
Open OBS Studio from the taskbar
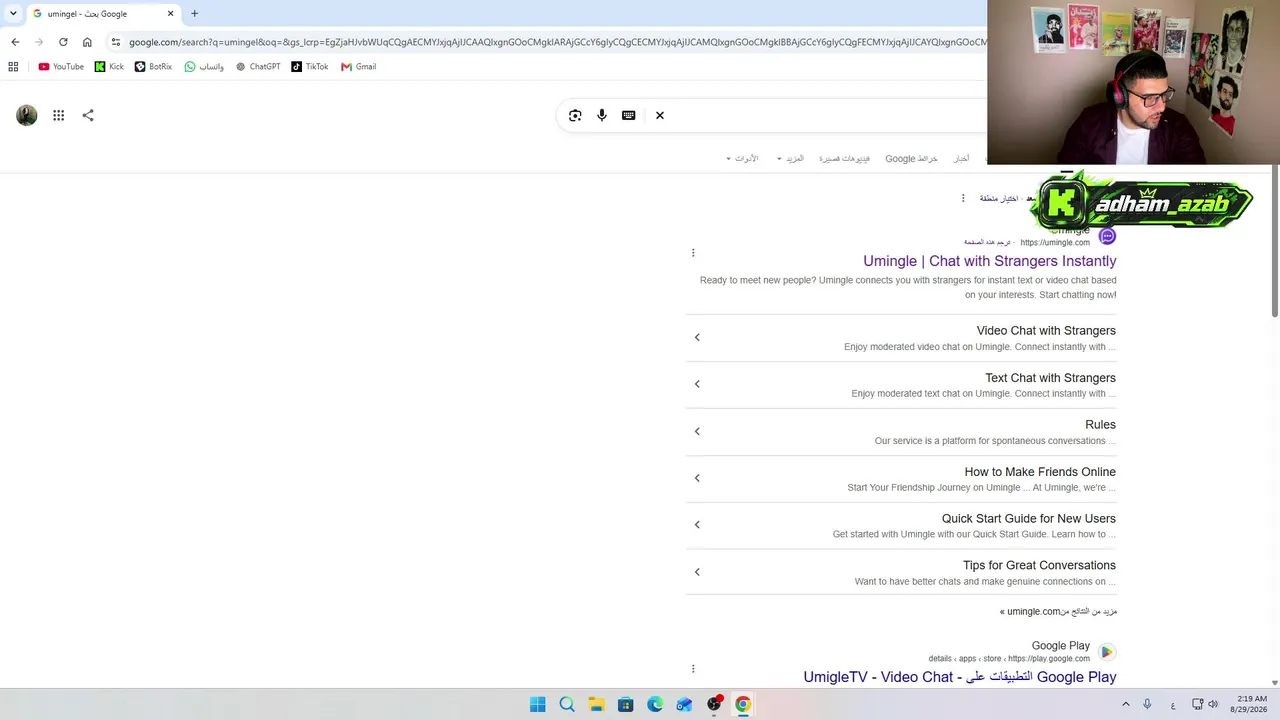pos(714,705)
